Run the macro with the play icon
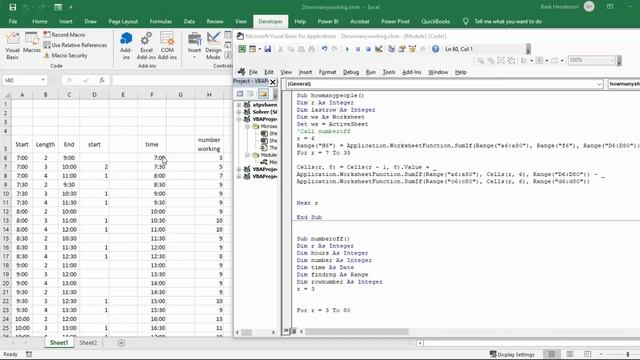Viewport: 640px width, 360px height. 347,49
